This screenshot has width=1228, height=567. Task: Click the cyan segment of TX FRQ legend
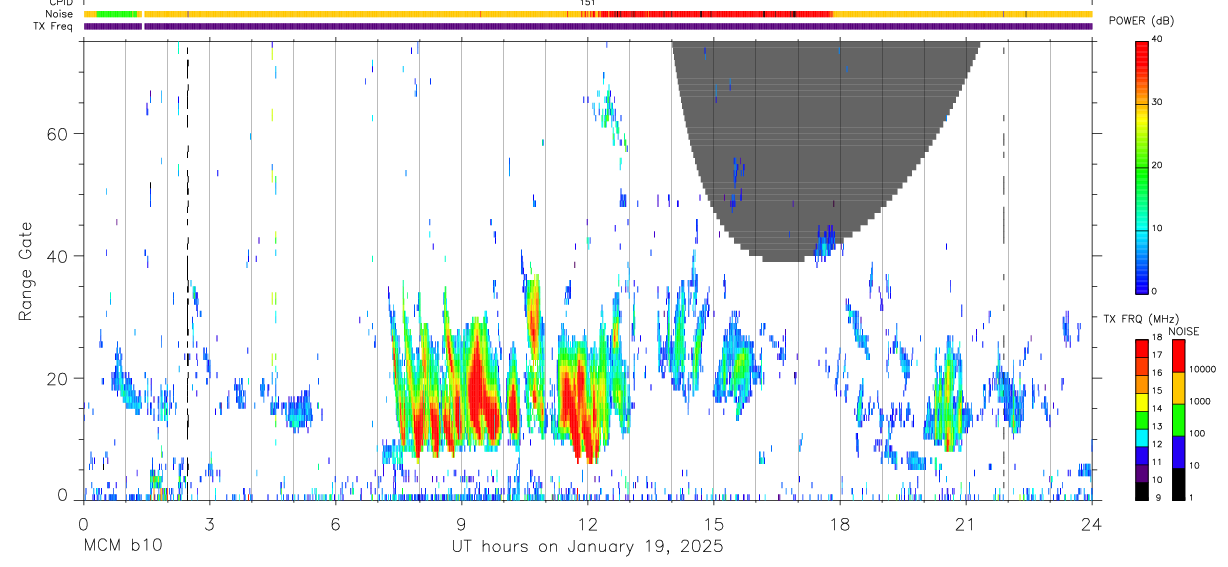(x=1141, y=438)
